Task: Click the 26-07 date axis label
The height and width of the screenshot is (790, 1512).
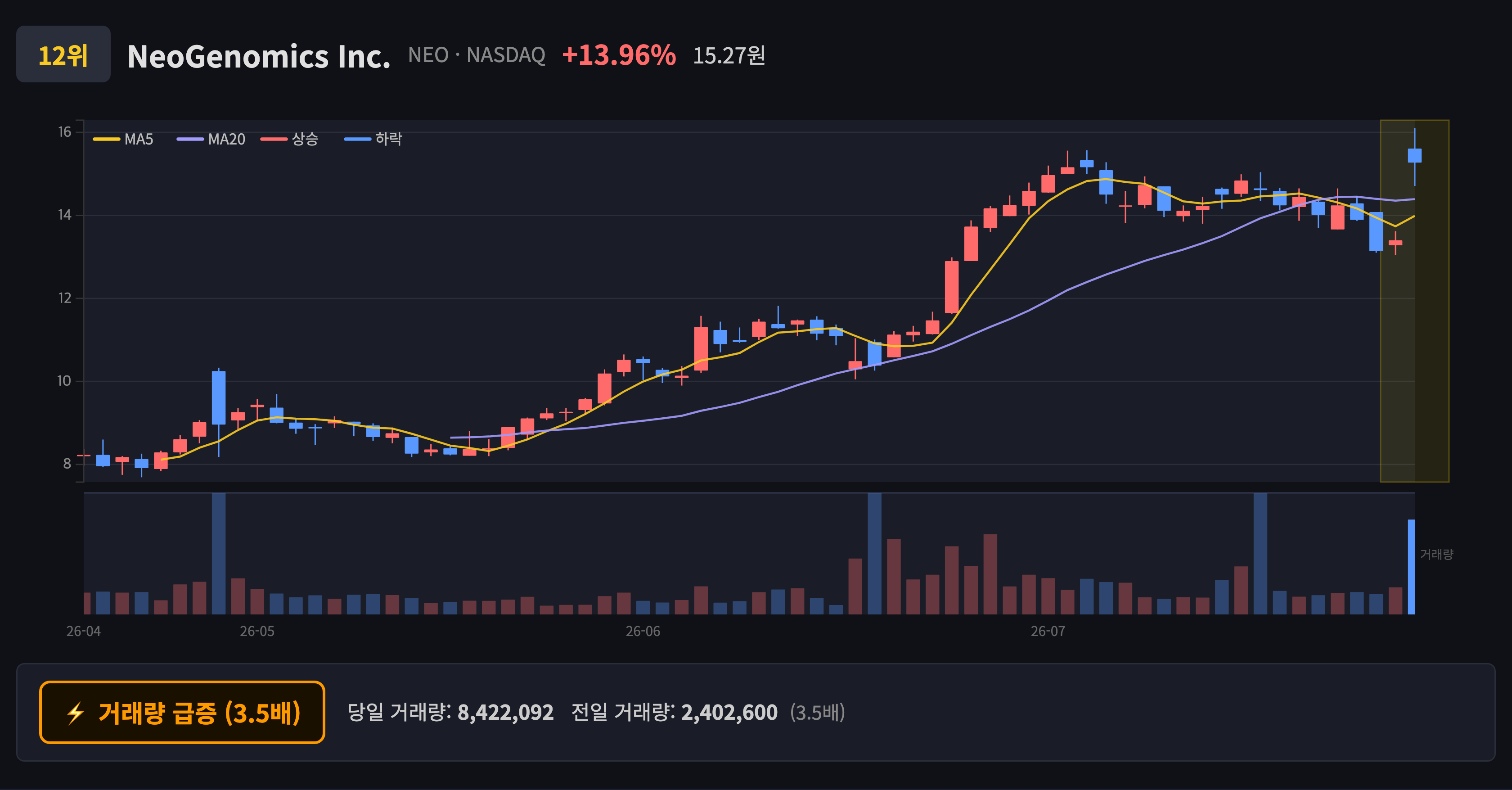Action: coord(1048,632)
